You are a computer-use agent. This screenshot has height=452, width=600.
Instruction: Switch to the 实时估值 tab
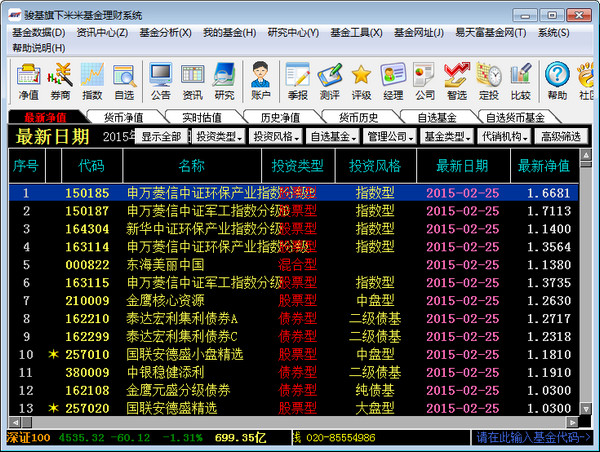pyautogui.click(x=202, y=117)
